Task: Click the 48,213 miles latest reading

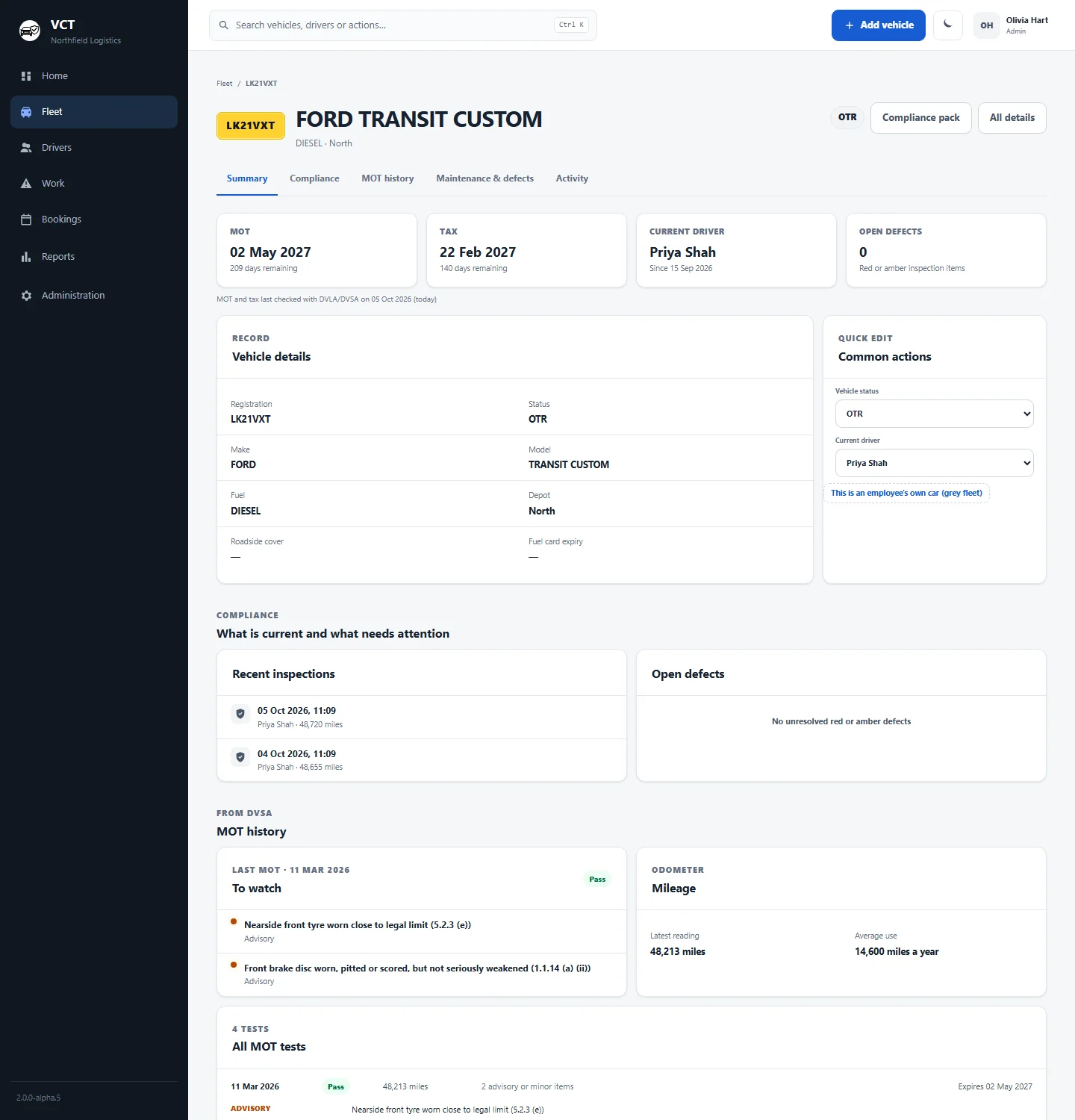Action: coord(678,952)
